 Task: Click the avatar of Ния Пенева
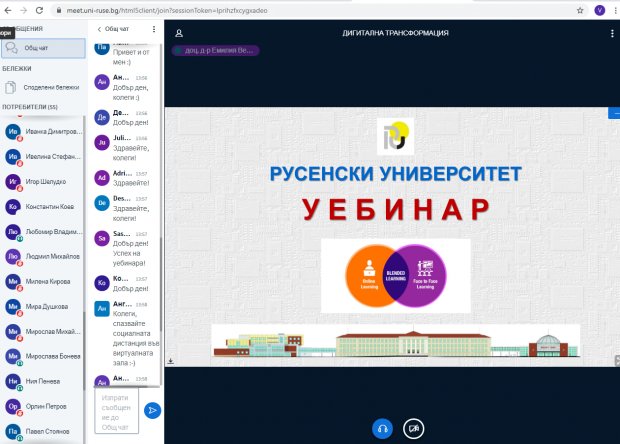pyautogui.click(x=13, y=382)
